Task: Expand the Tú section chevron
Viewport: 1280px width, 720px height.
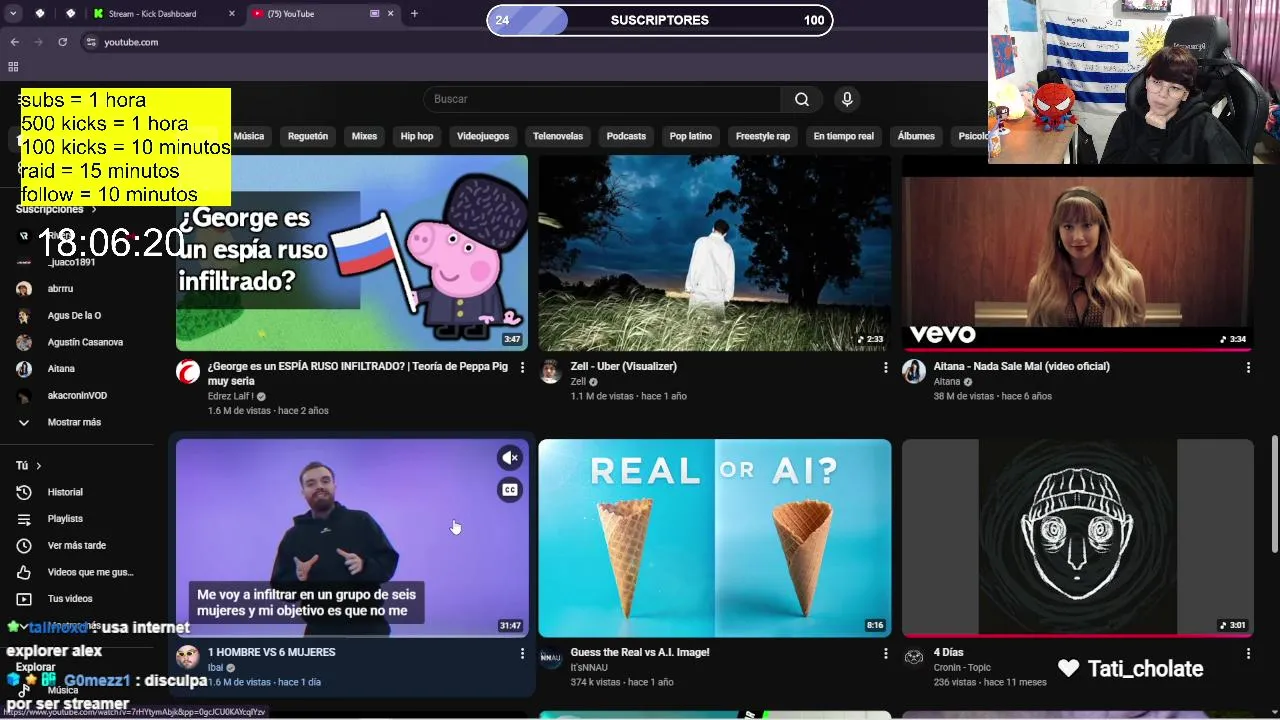Action: coord(39,466)
